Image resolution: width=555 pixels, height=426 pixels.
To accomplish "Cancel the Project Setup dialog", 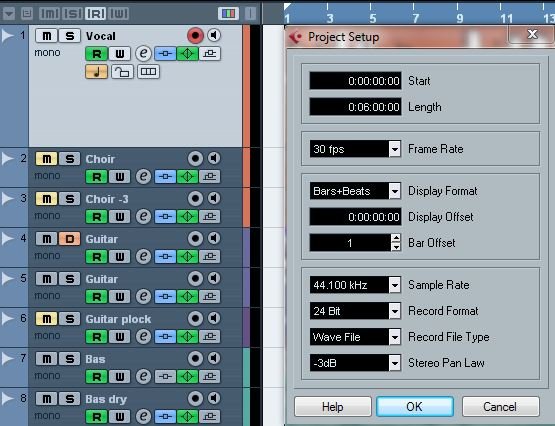I will pyautogui.click(x=500, y=407).
